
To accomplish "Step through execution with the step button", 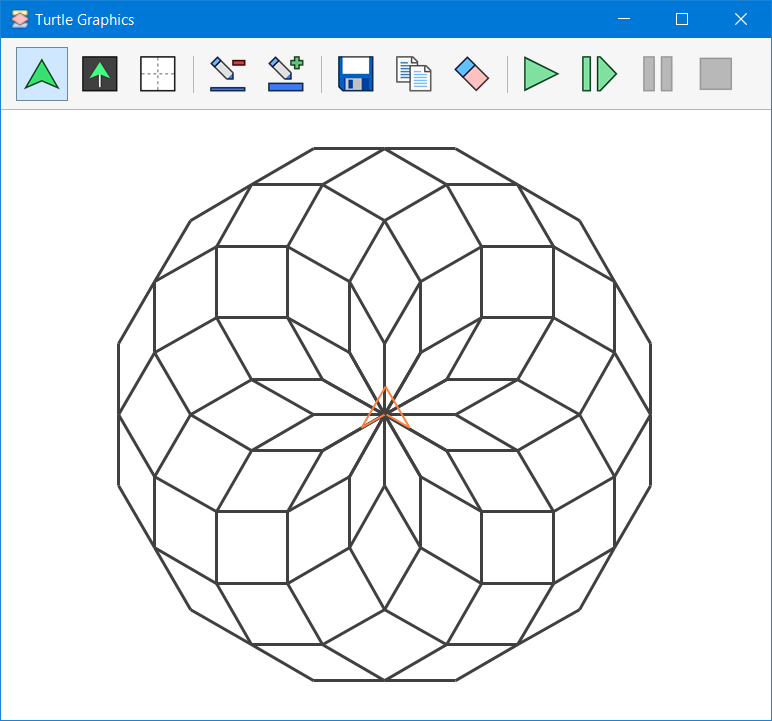I will pyautogui.click(x=599, y=74).
